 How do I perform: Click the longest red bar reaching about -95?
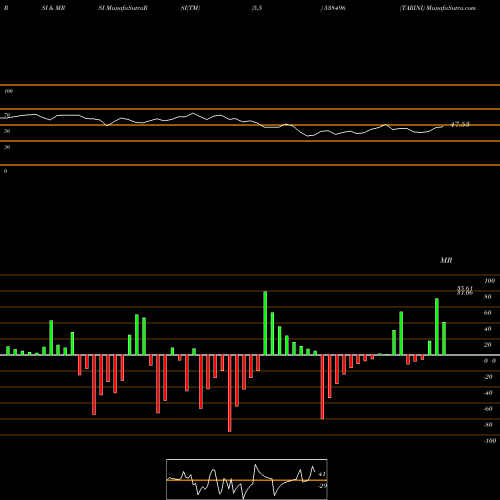(230, 393)
